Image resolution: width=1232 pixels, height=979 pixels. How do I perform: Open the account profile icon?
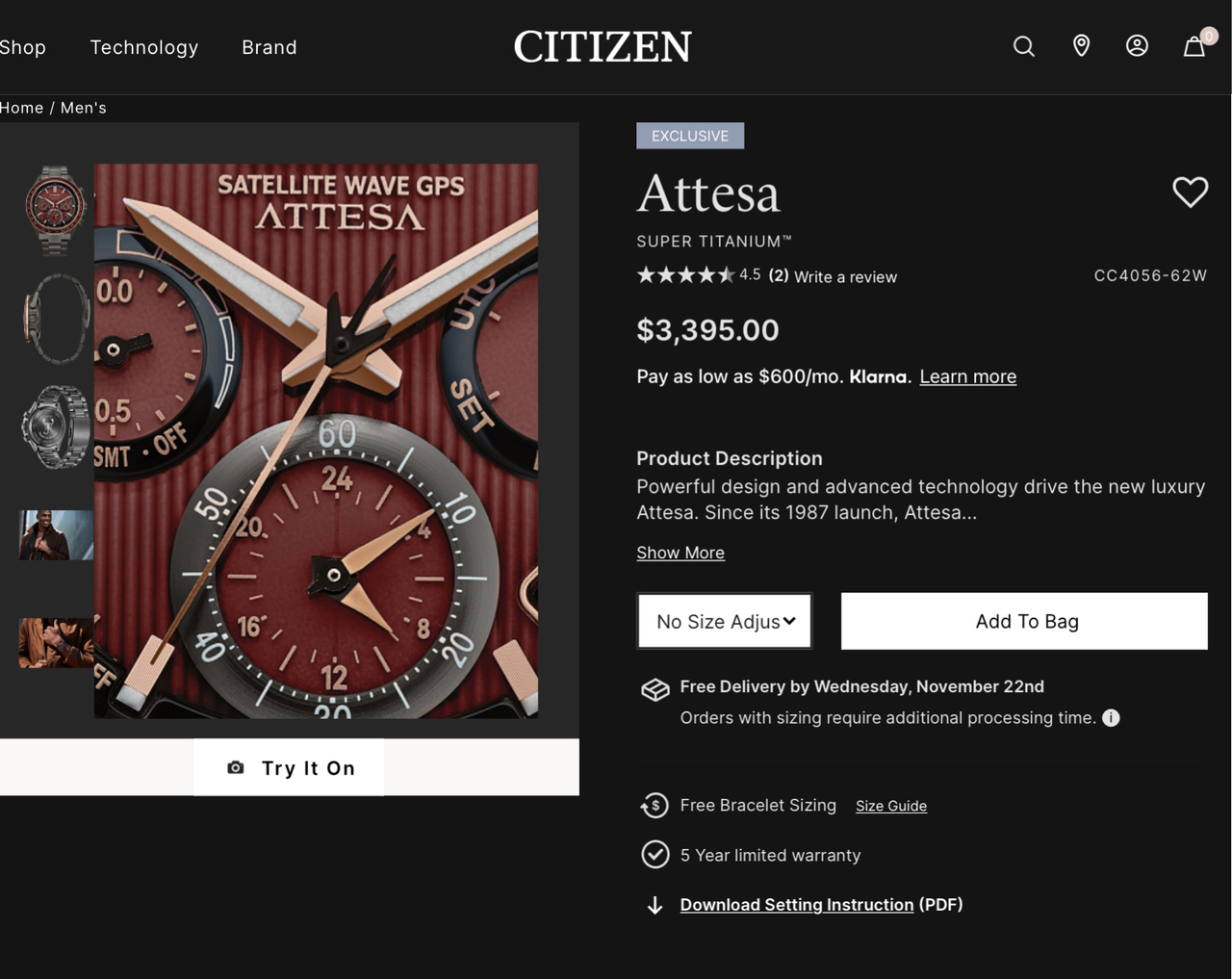pos(1137,46)
